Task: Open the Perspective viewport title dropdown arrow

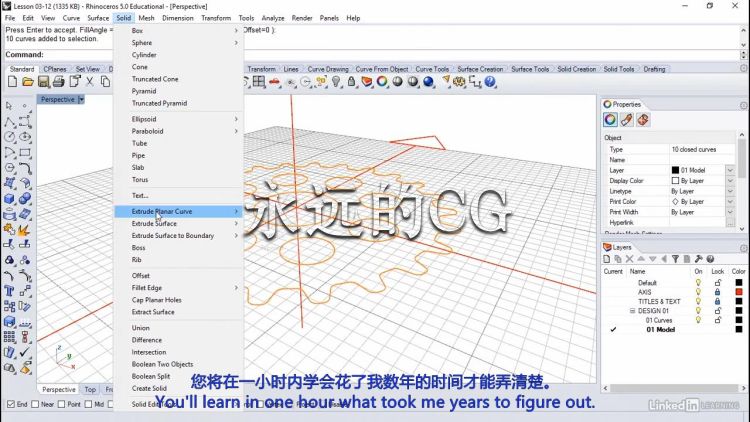Action: (x=81, y=100)
